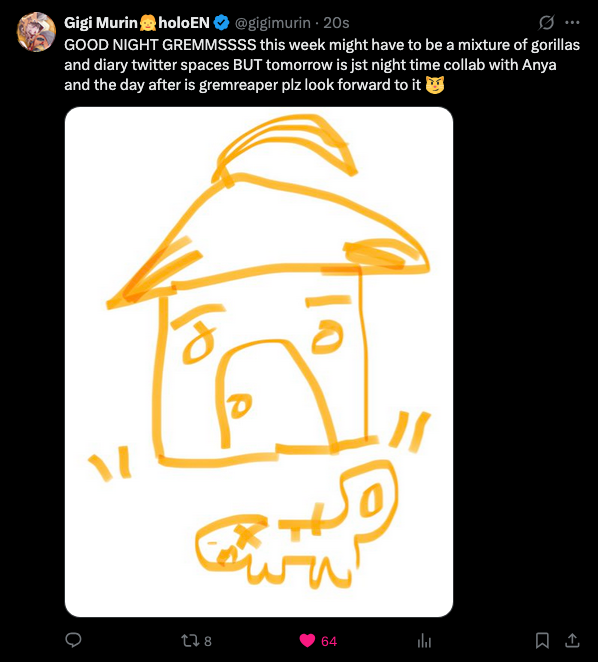Click the smirking cat emoji in tweet
The width and height of the screenshot is (598, 662).
pyautogui.click(x=435, y=85)
